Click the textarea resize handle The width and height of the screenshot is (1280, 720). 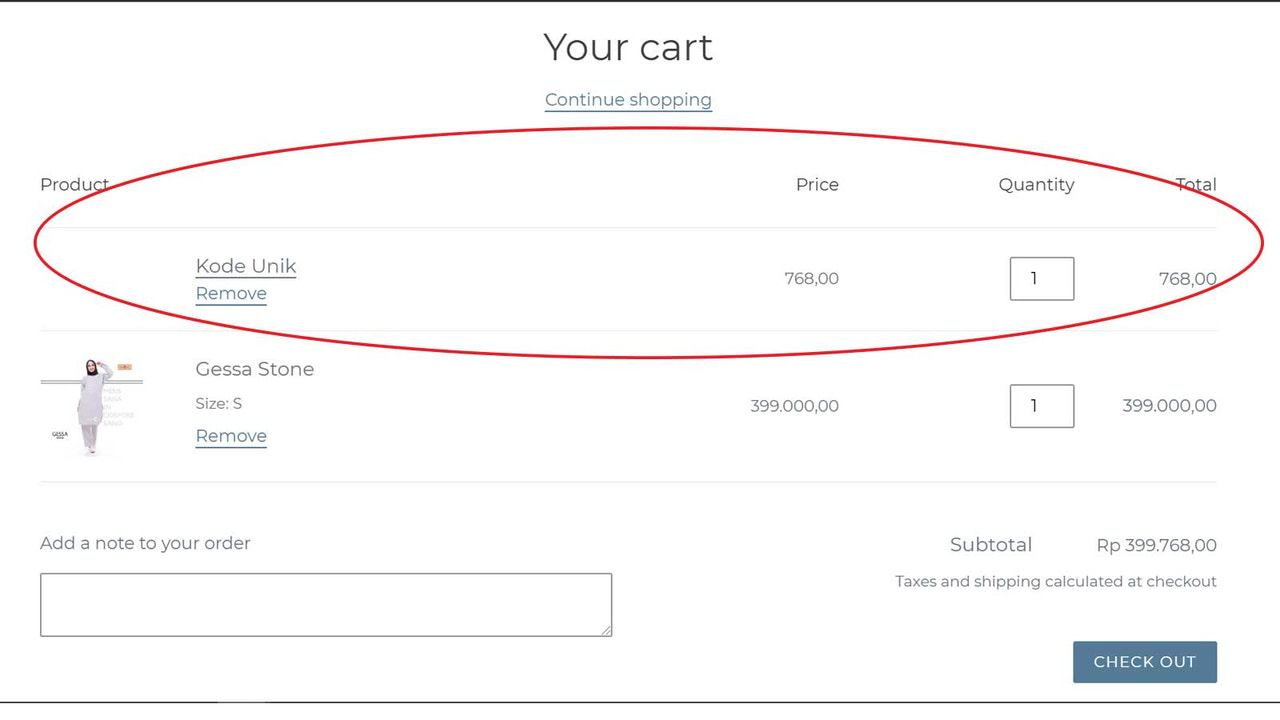(x=607, y=630)
